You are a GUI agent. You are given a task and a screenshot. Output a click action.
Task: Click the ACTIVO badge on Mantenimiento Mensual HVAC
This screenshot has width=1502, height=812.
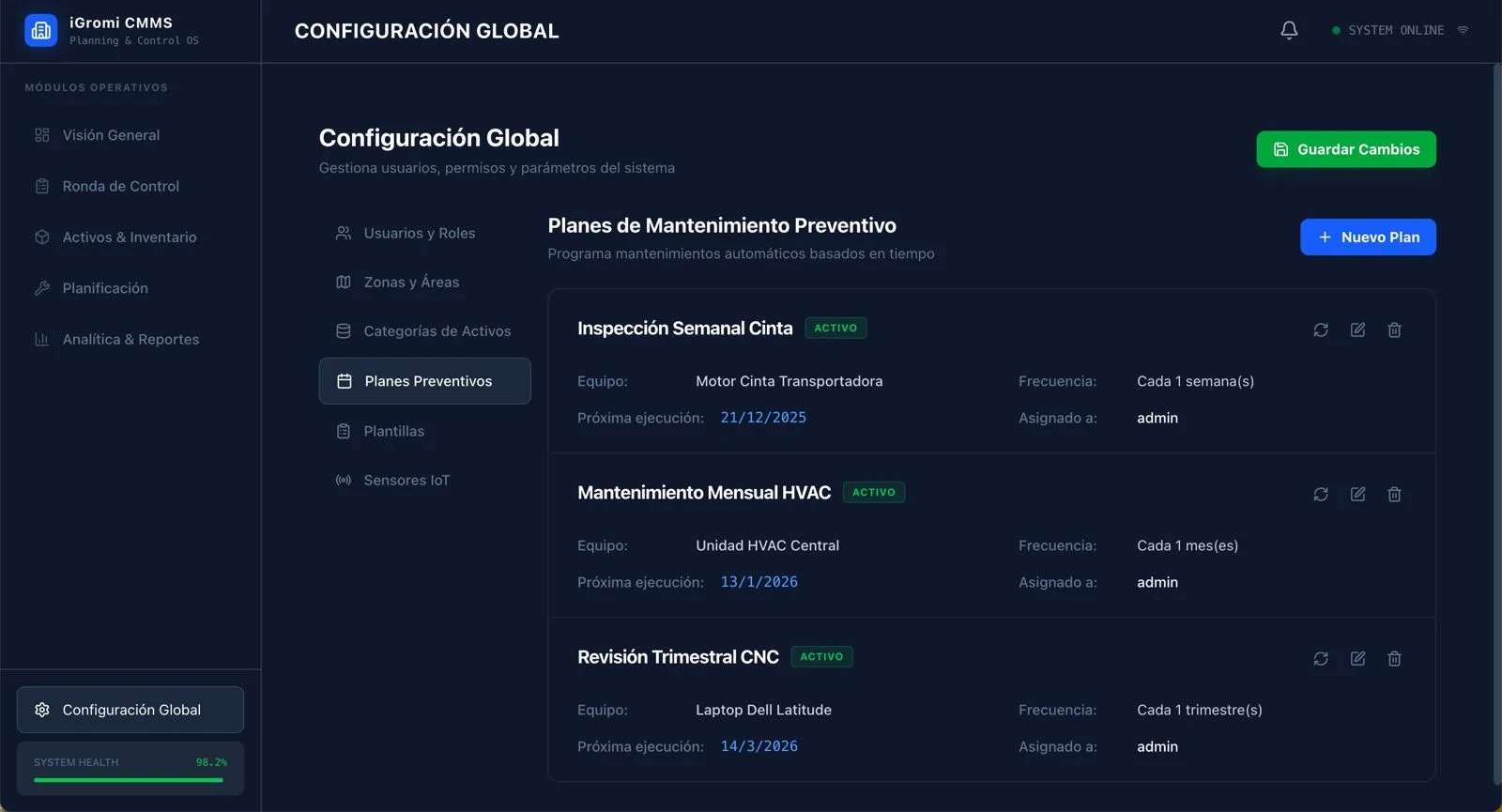(x=874, y=492)
